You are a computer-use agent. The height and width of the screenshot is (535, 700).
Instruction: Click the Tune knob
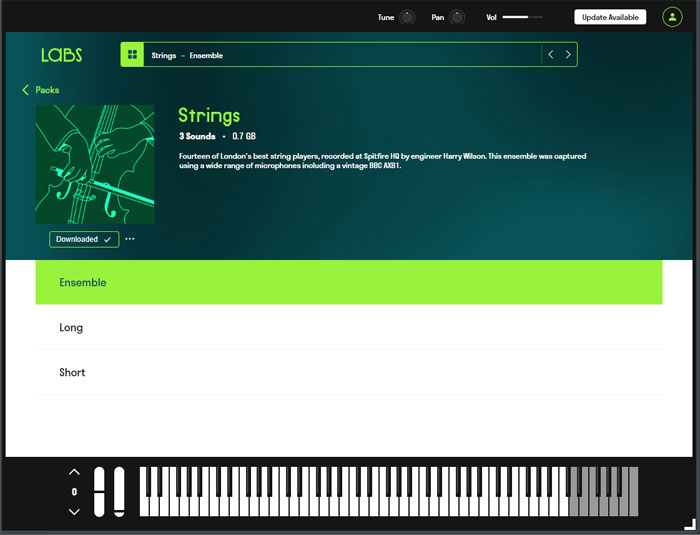(407, 17)
